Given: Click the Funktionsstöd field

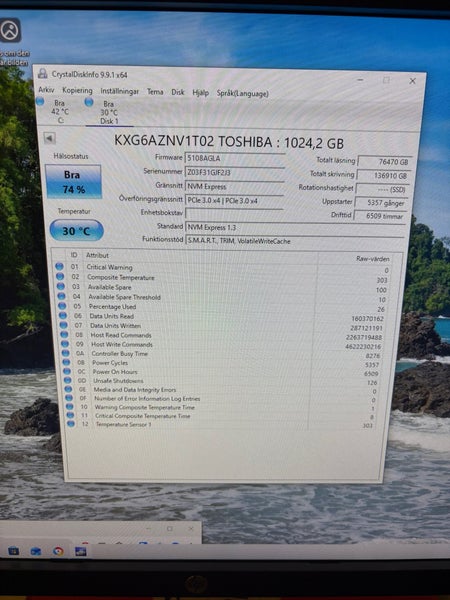Looking at the screenshot, I should 294,241.
